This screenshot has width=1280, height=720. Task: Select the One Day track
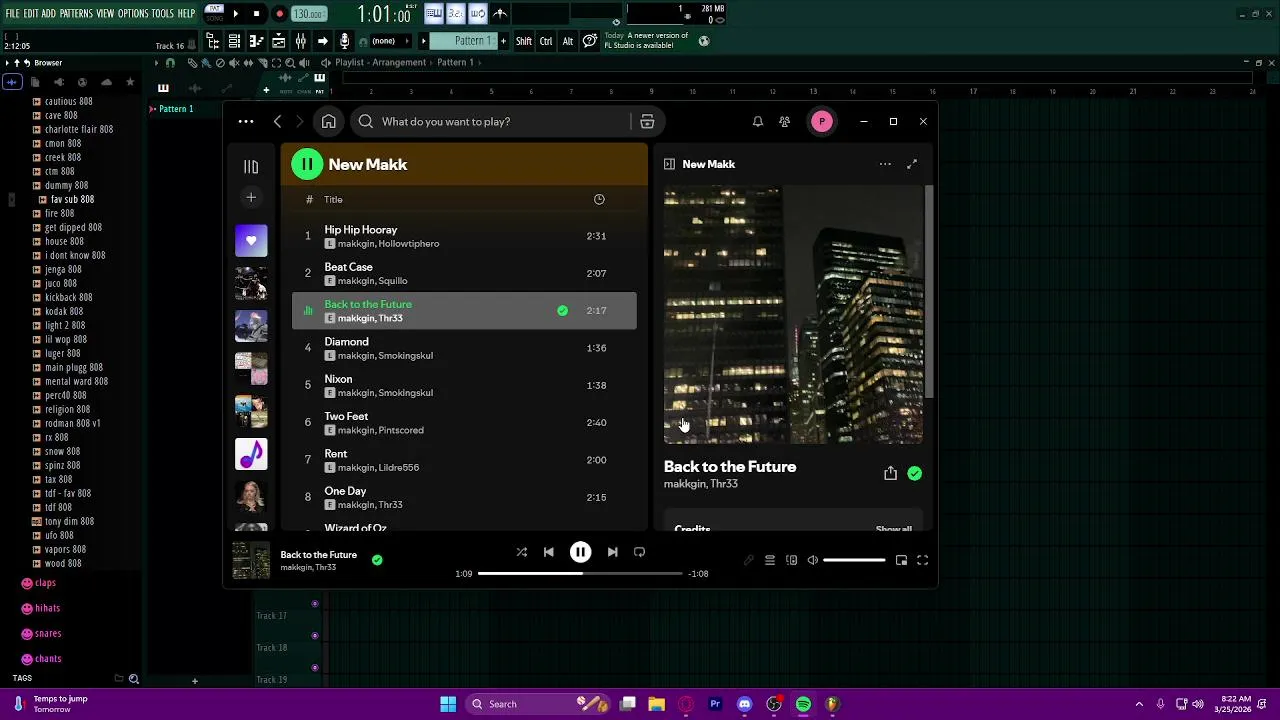click(x=464, y=497)
